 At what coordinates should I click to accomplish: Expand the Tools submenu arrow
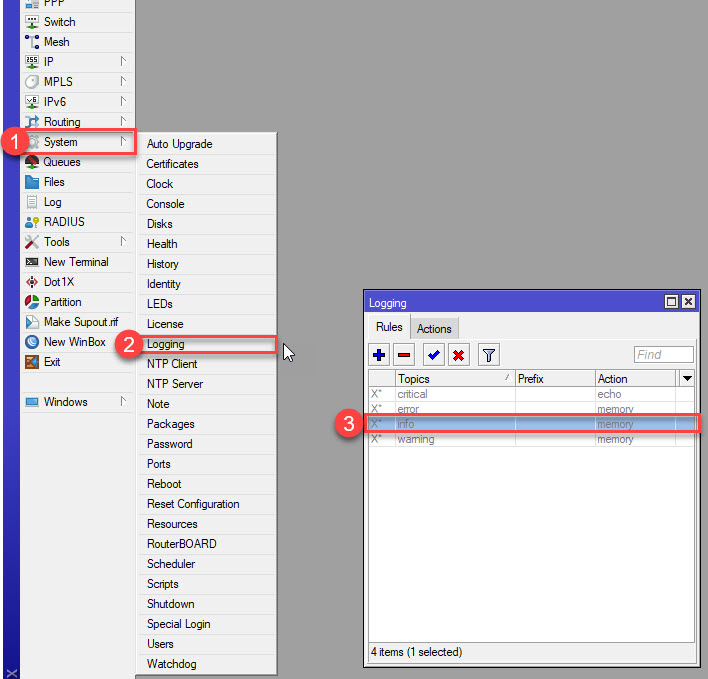coord(123,241)
